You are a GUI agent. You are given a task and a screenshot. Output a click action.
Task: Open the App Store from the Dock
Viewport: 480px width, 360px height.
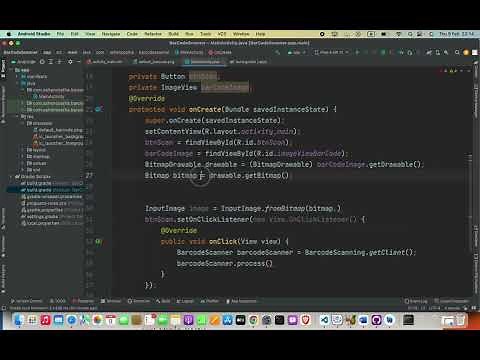pyautogui.click(x=227, y=320)
